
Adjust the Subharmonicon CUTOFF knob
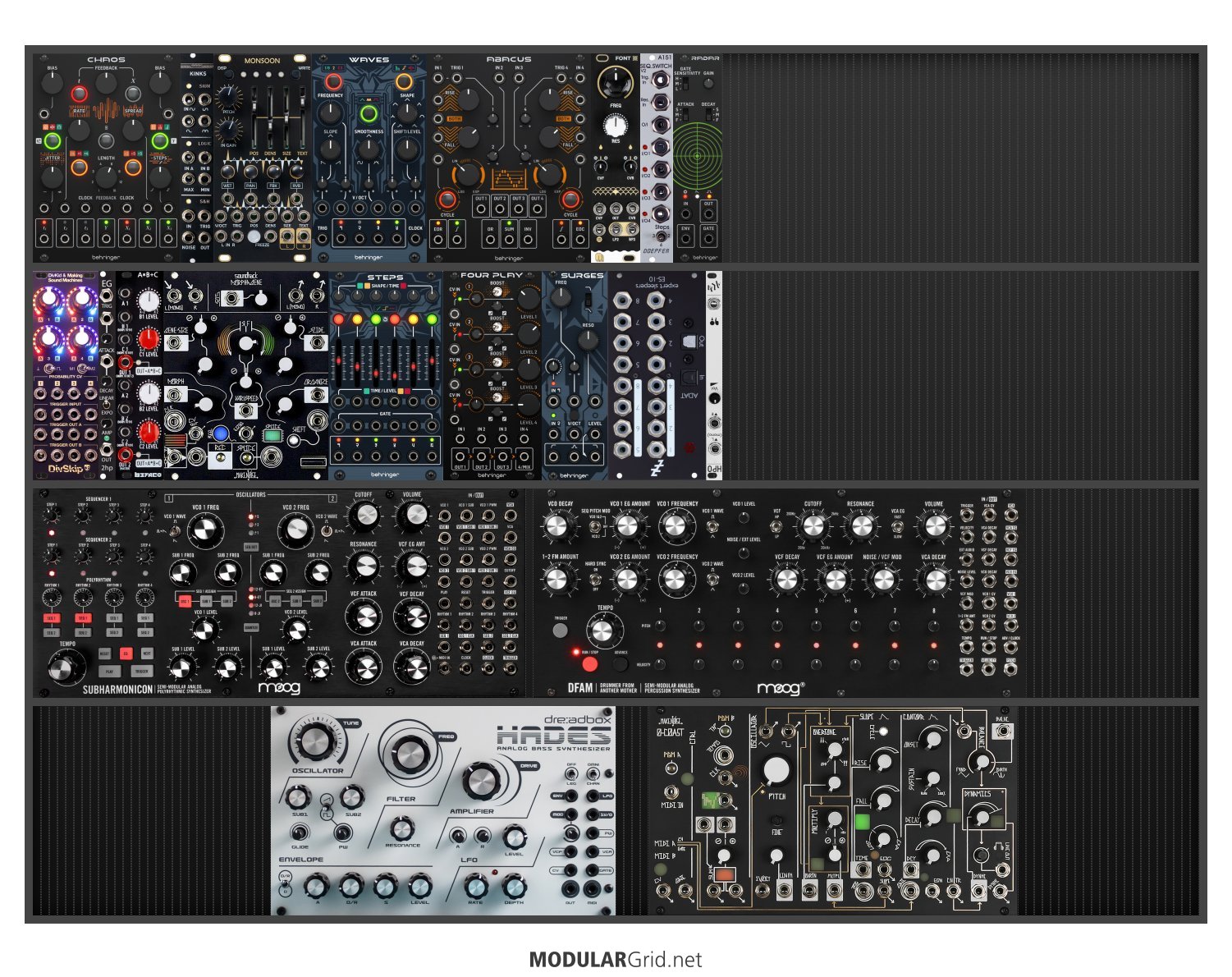tap(364, 516)
